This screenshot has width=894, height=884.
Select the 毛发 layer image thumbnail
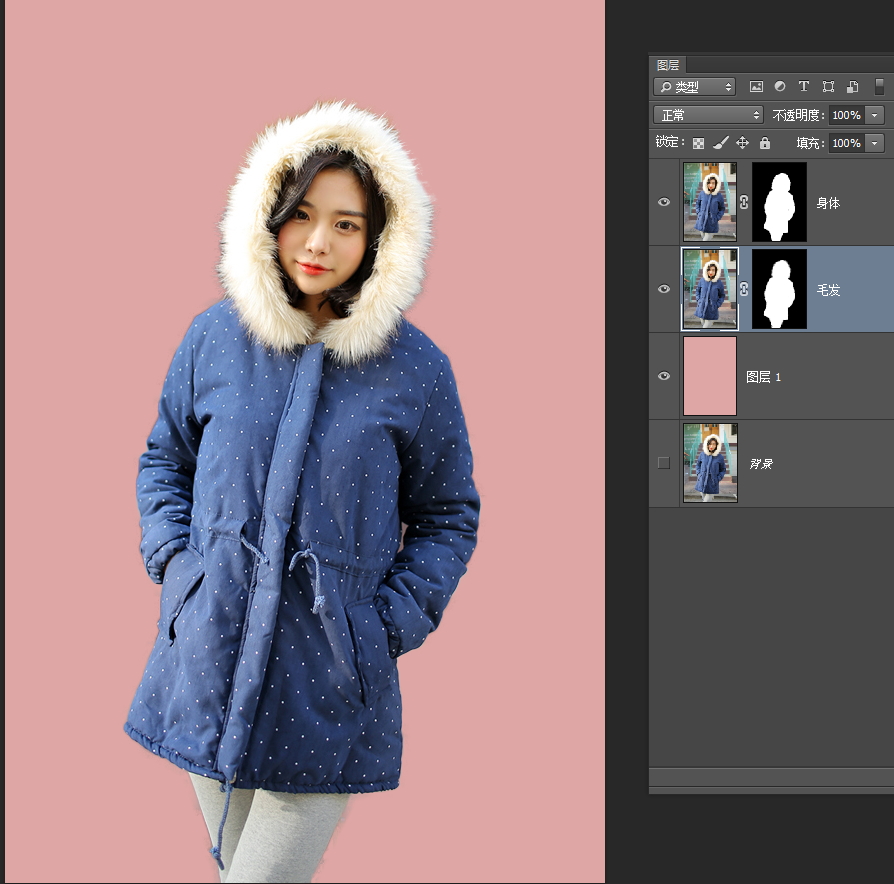(x=710, y=289)
